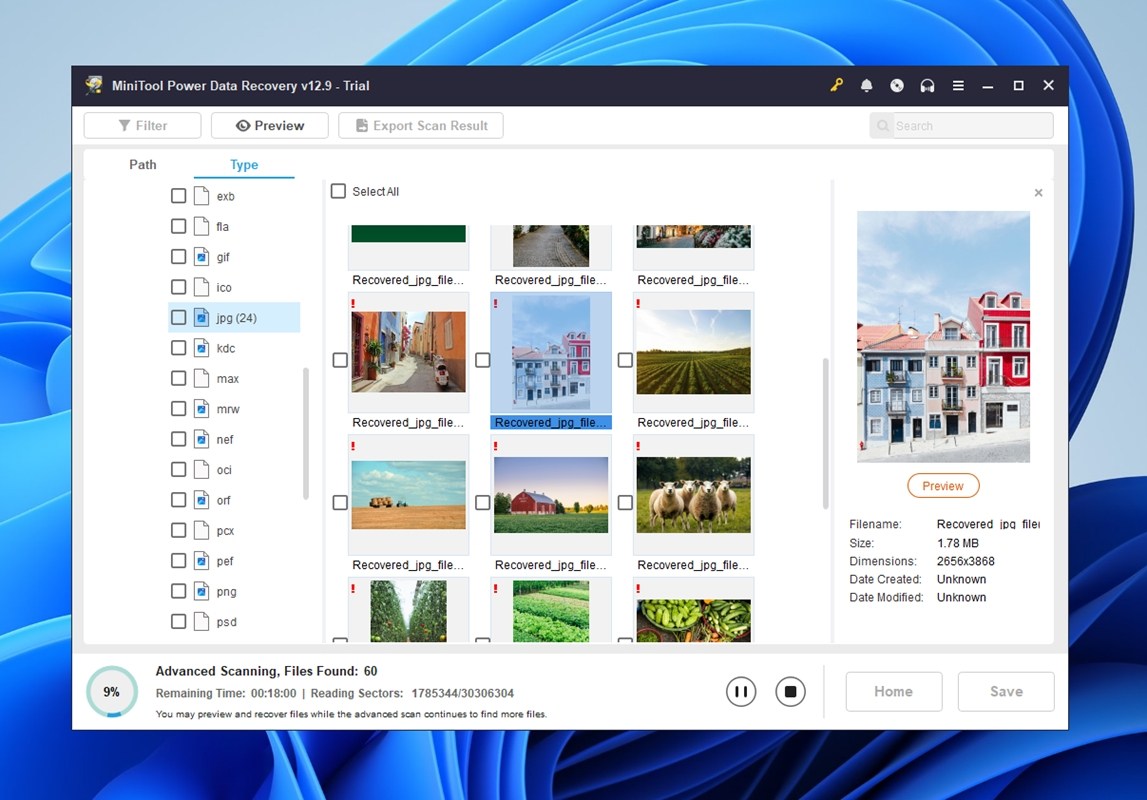The image size is (1147, 800).
Task: Click the nef file type icon
Action: 201,439
